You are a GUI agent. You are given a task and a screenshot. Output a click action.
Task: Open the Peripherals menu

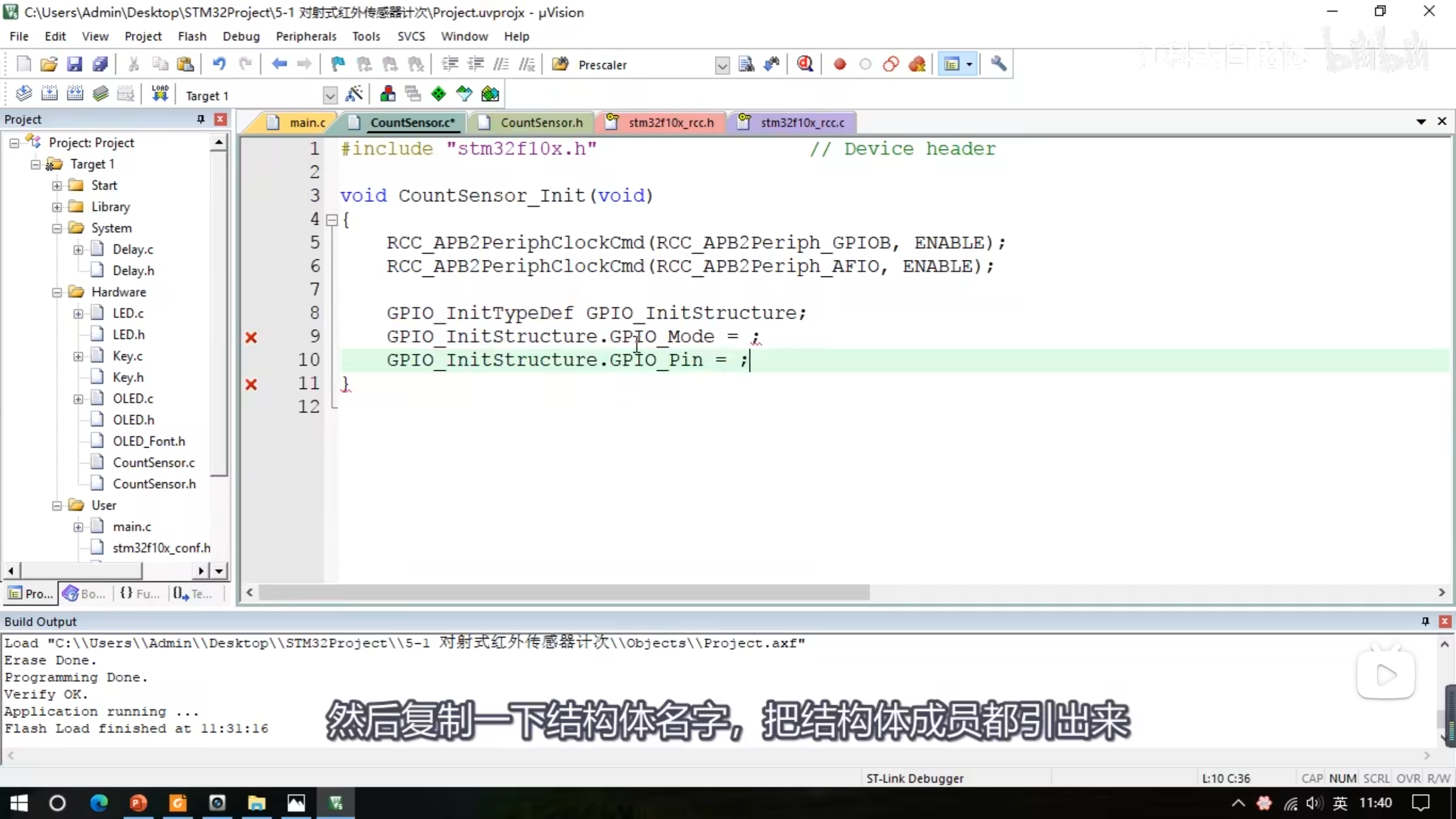[306, 36]
